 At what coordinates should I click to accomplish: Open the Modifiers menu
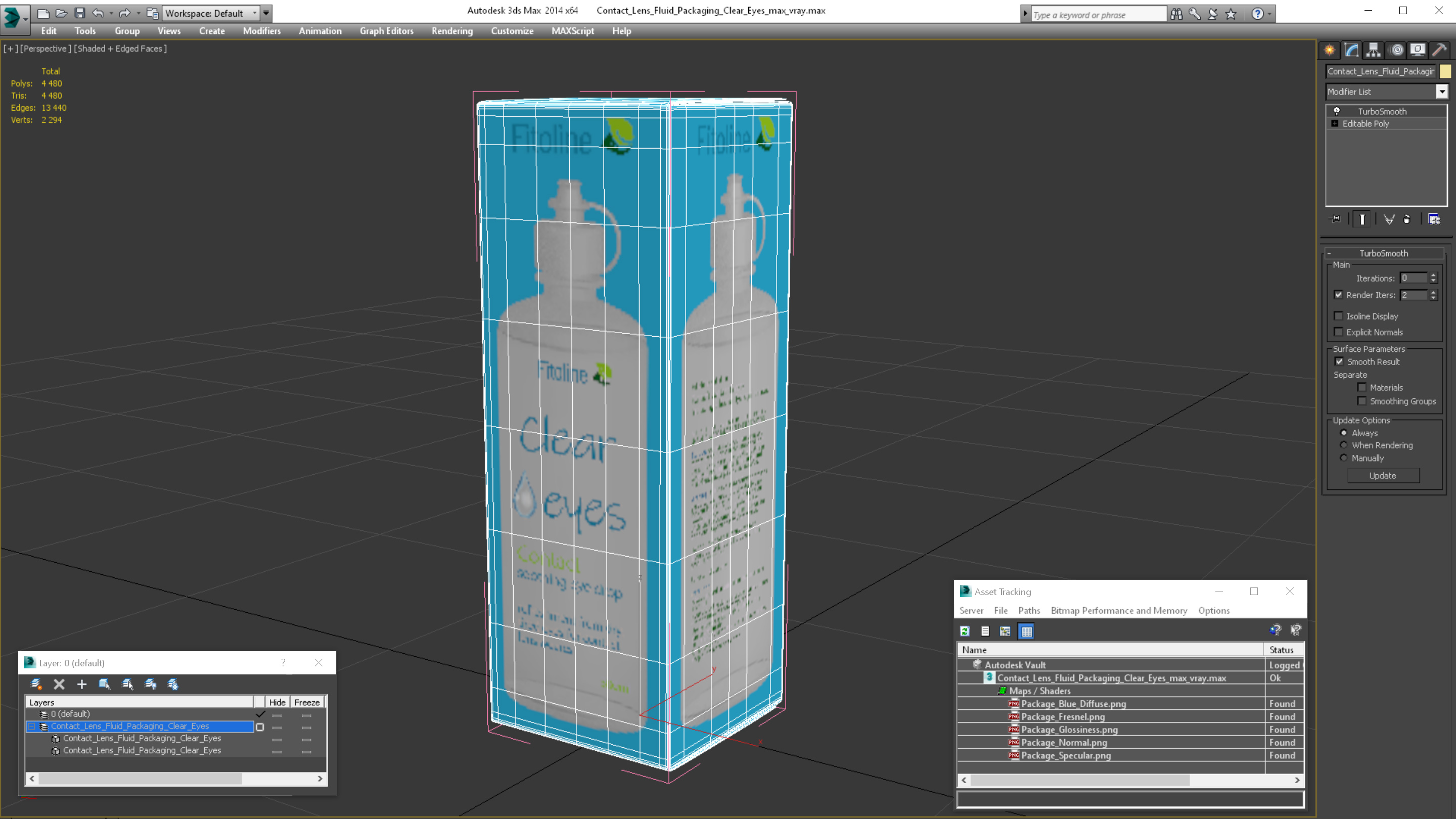click(262, 31)
